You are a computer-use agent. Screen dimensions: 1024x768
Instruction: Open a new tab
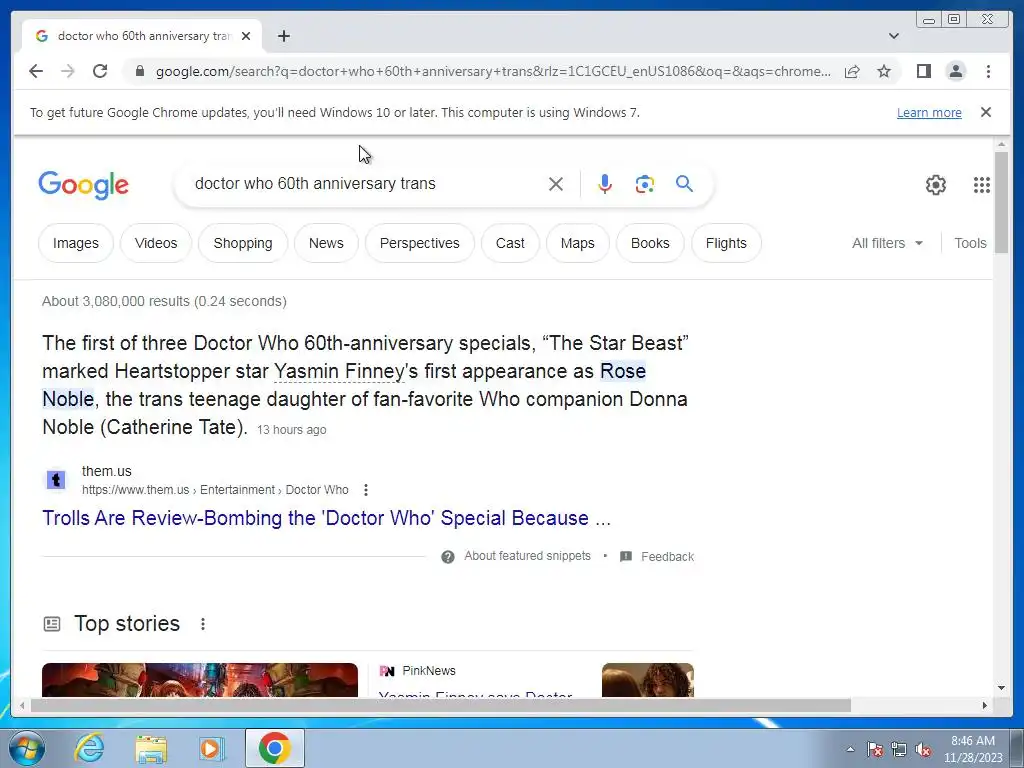283,36
